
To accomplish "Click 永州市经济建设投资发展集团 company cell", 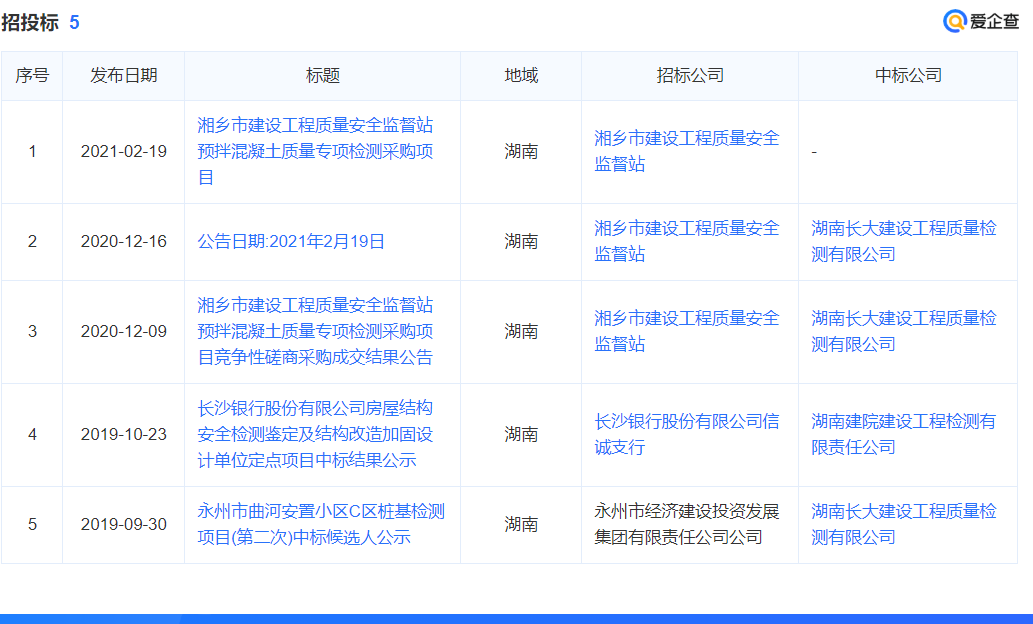I will coord(686,524).
